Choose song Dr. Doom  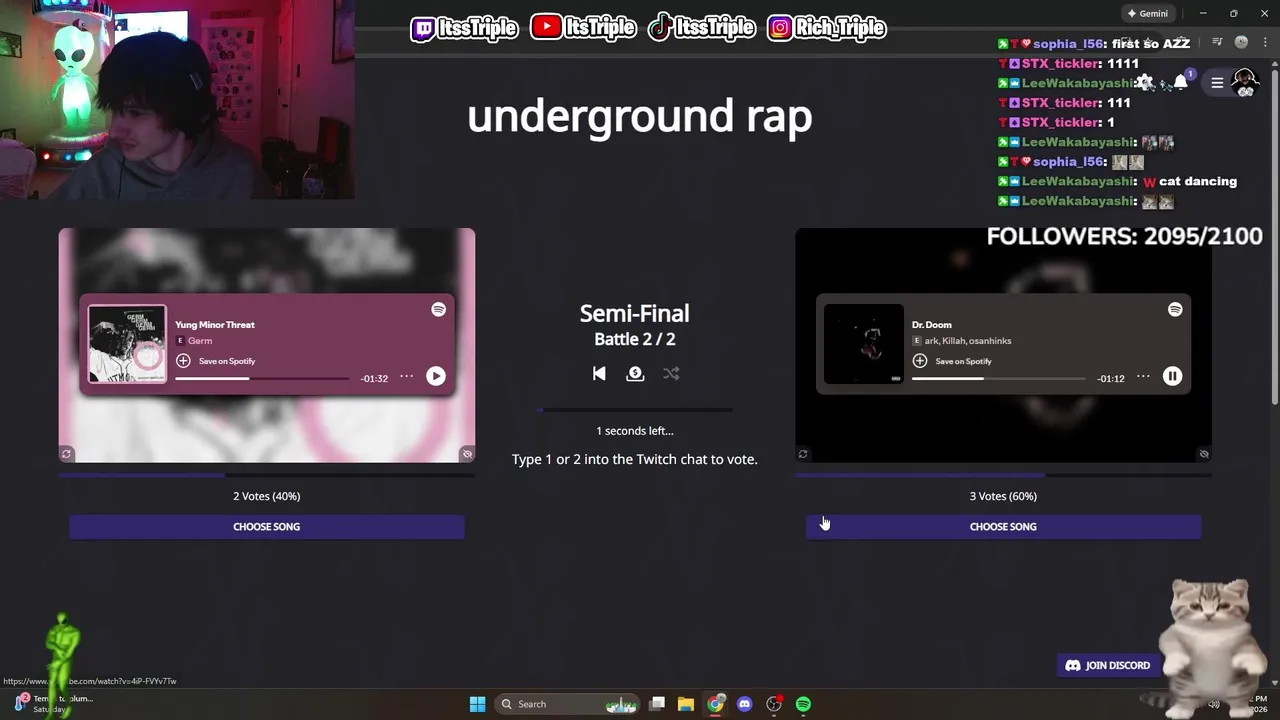point(1003,527)
